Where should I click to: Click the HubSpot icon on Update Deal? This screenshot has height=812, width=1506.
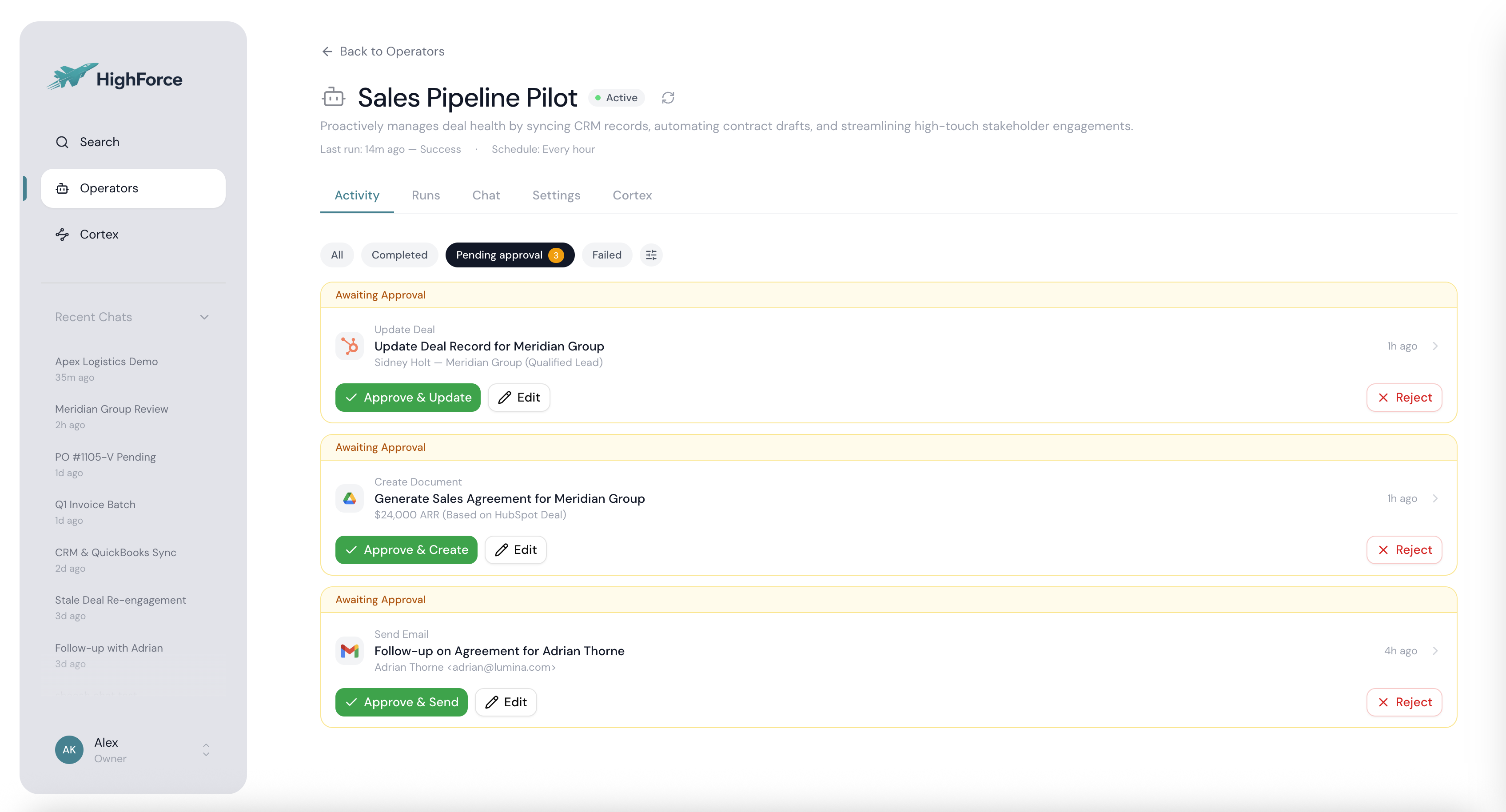click(350, 346)
